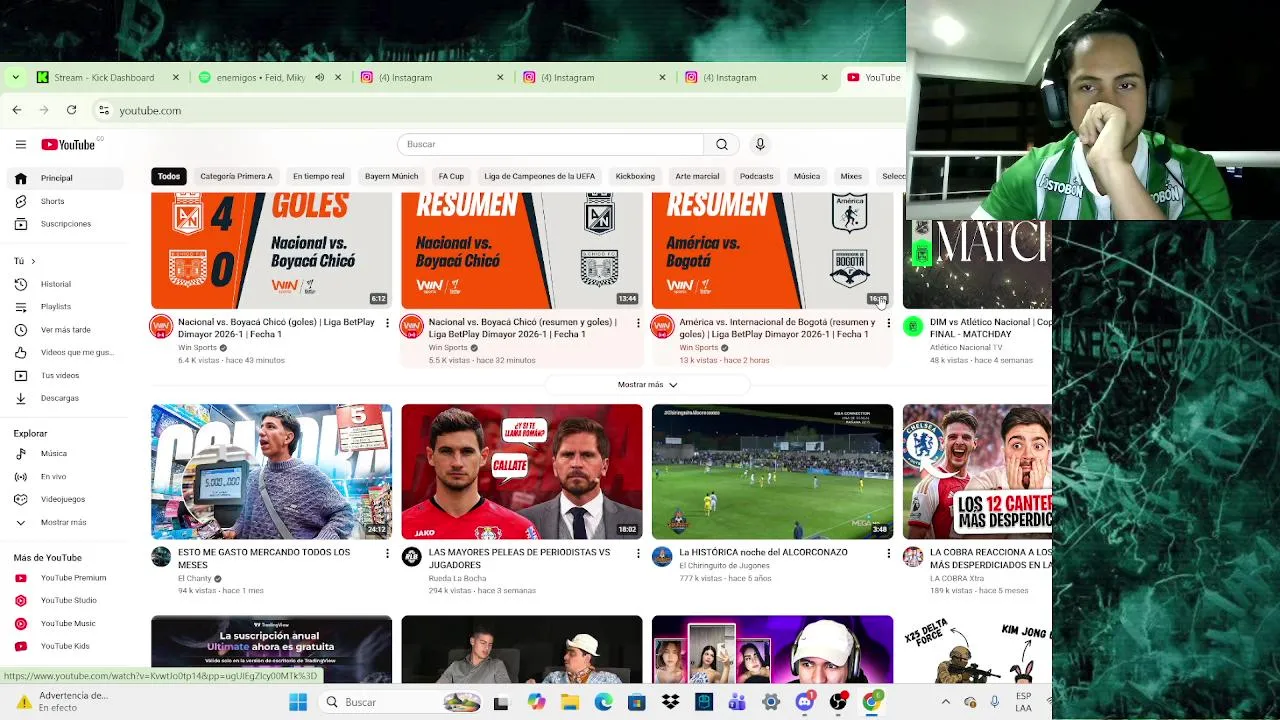
Task: Open the title LAS MAYORES PELEAS DE PERIODISTAS
Action: point(519,558)
